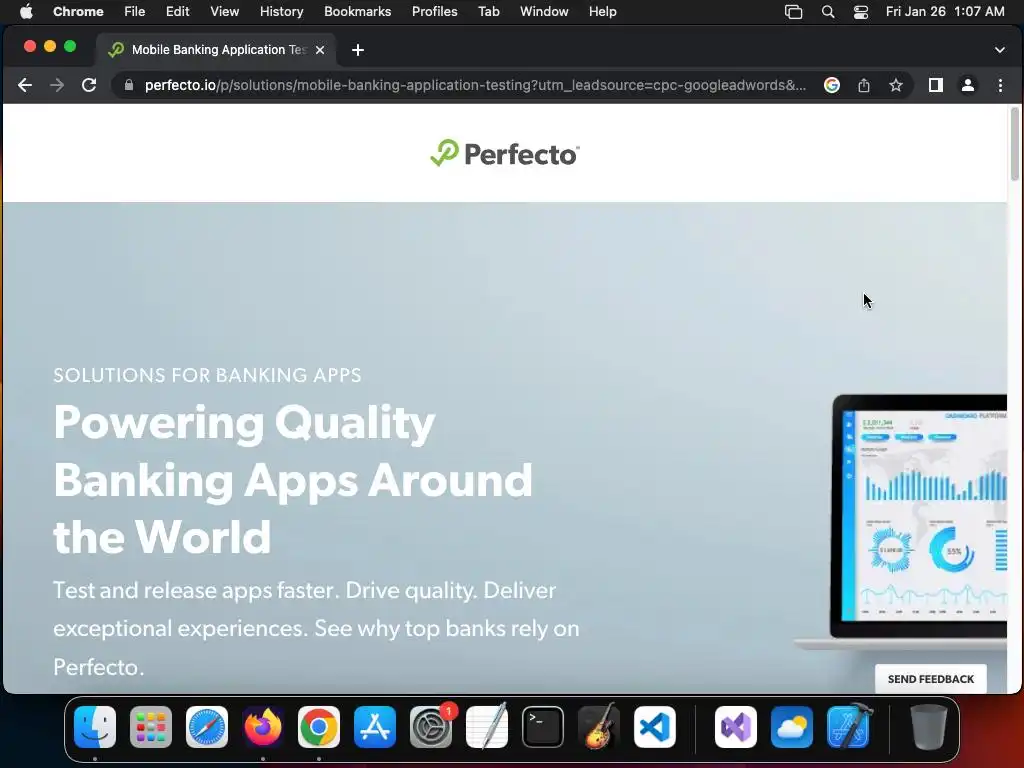Close the Mobile Banking Application tab
This screenshot has height=768, width=1024.
pyautogui.click(x=319, y=50)
